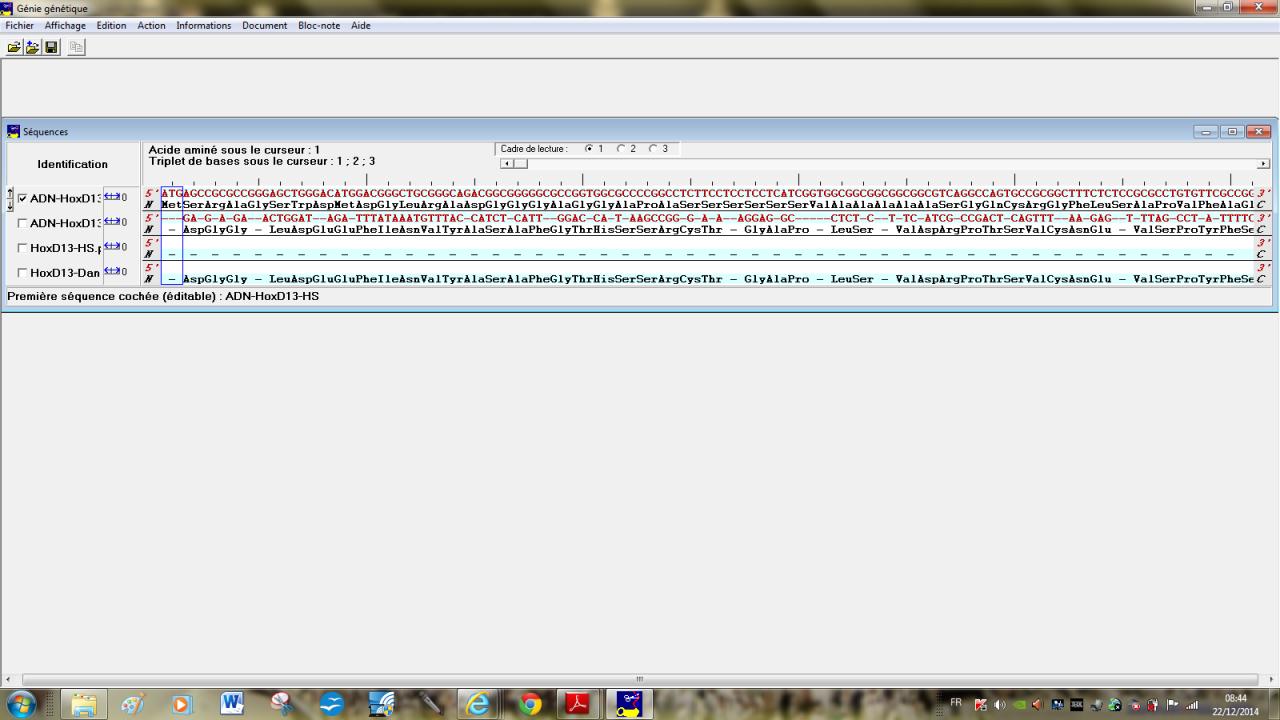Open the Edition menu
Viewport: 1280px width, 720px height.
111,26
